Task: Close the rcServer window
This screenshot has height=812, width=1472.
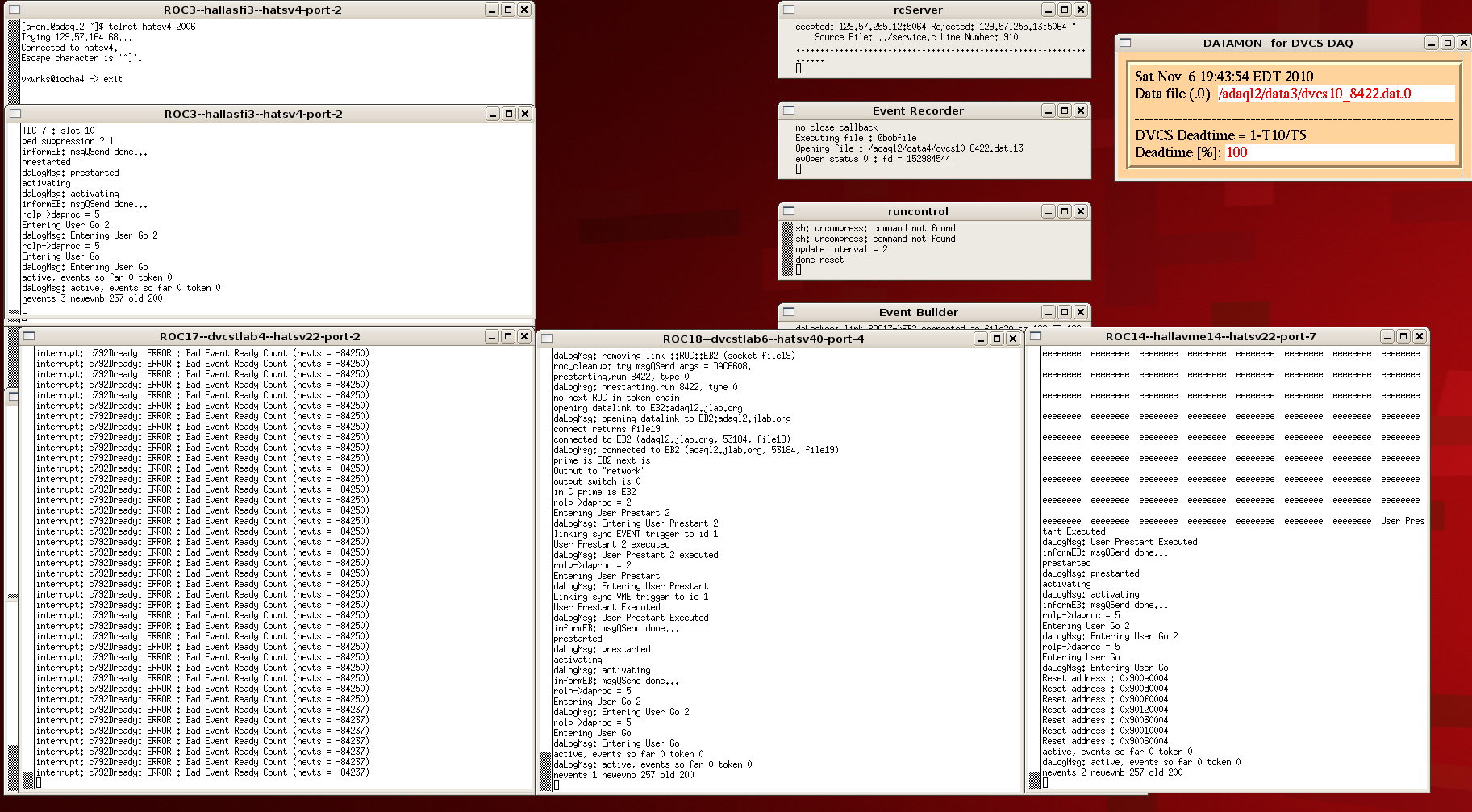Action: 1081,10
